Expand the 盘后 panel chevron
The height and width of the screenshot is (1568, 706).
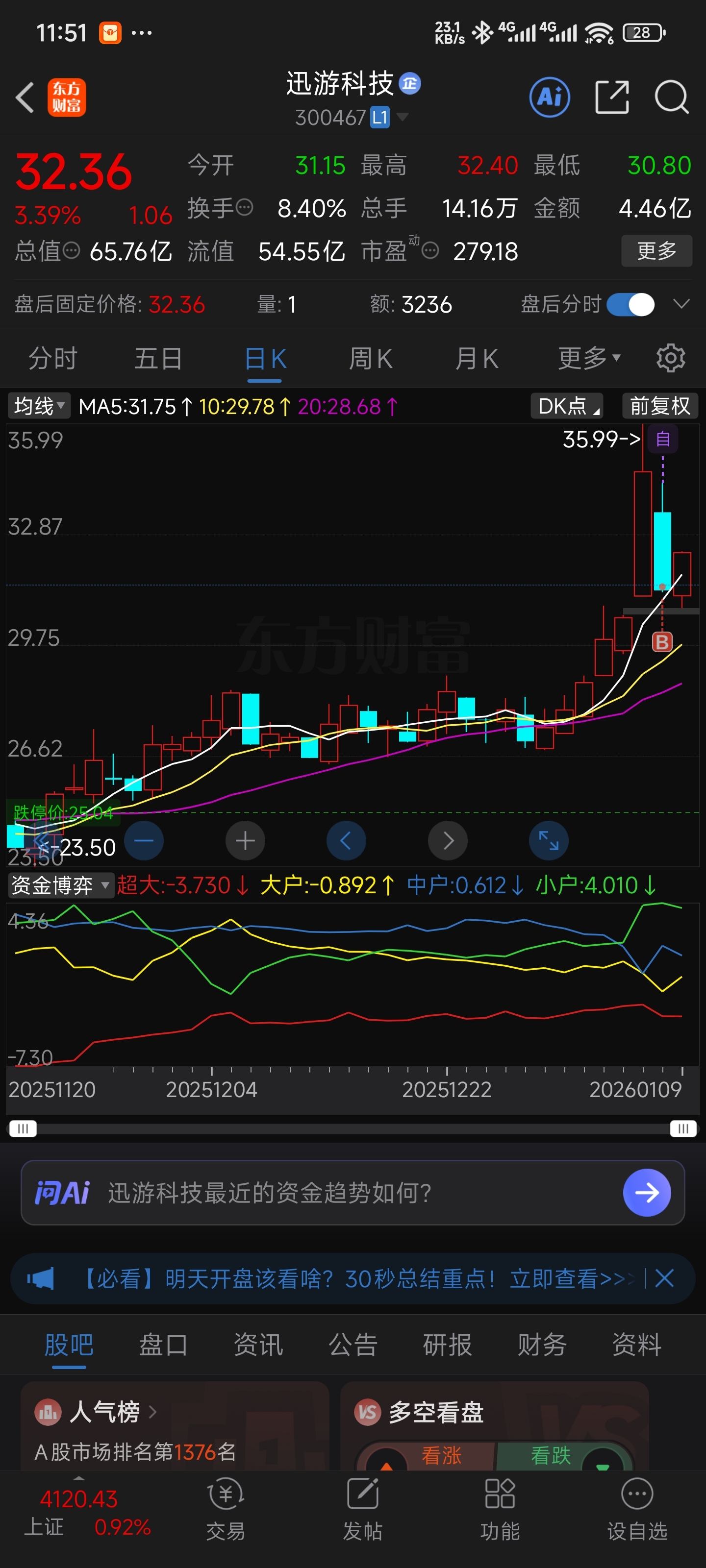(681, 304)
